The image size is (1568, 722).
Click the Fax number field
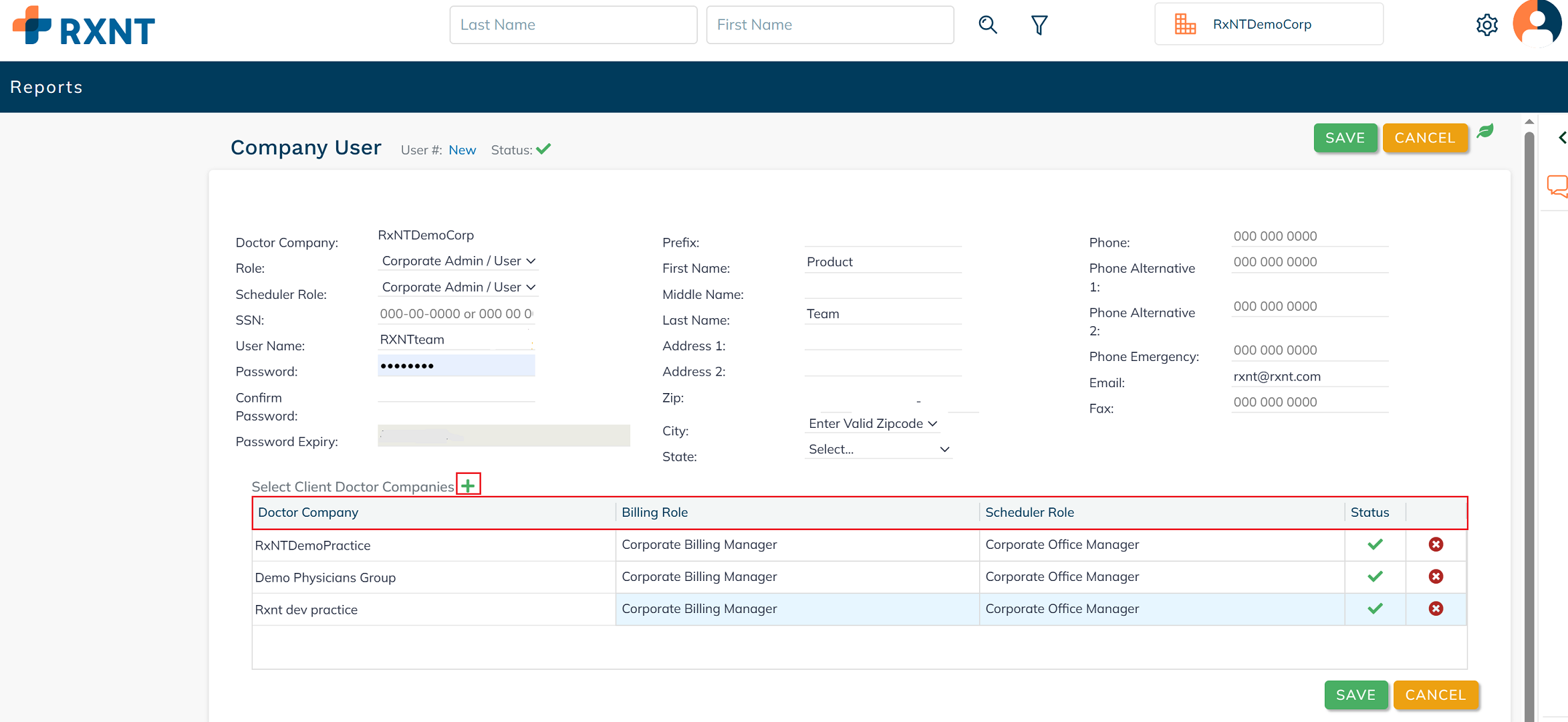1310,402
